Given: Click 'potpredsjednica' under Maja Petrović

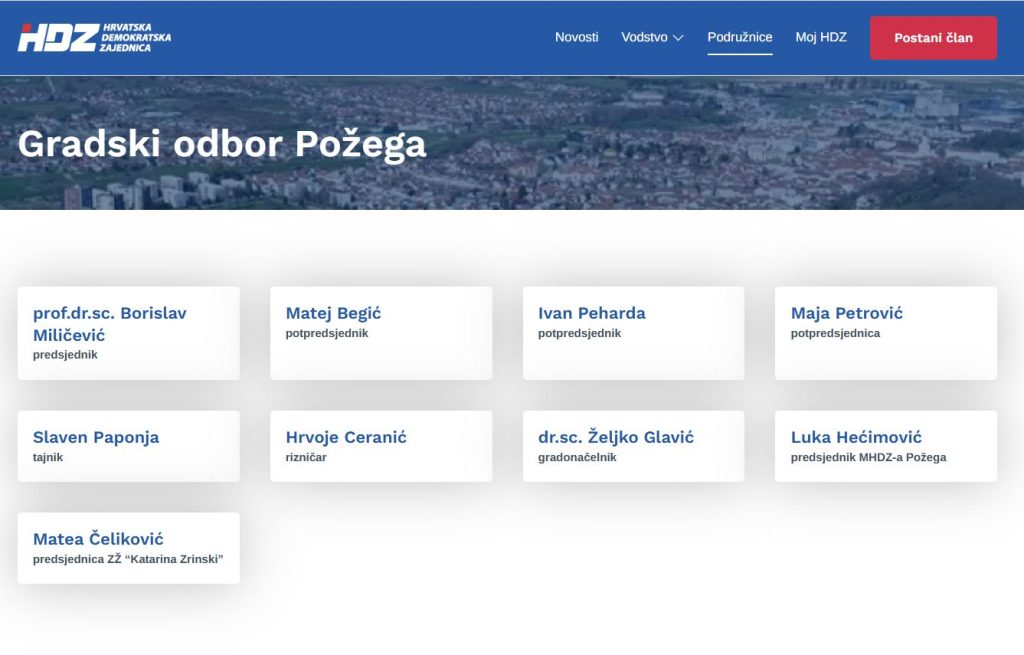Looking at the screenshot, I should (x=836, y=333).
